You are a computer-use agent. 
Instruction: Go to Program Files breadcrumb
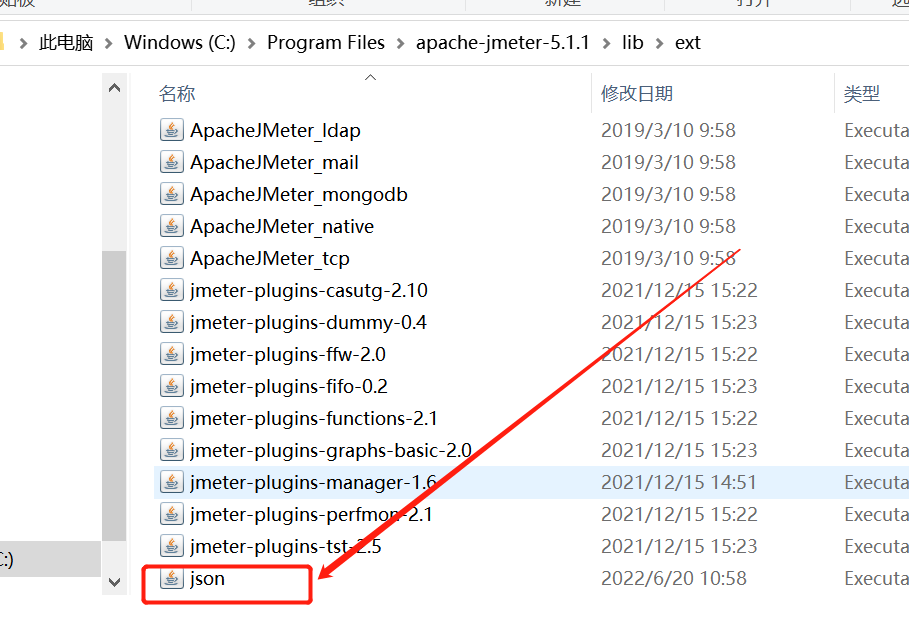(326, 43)
